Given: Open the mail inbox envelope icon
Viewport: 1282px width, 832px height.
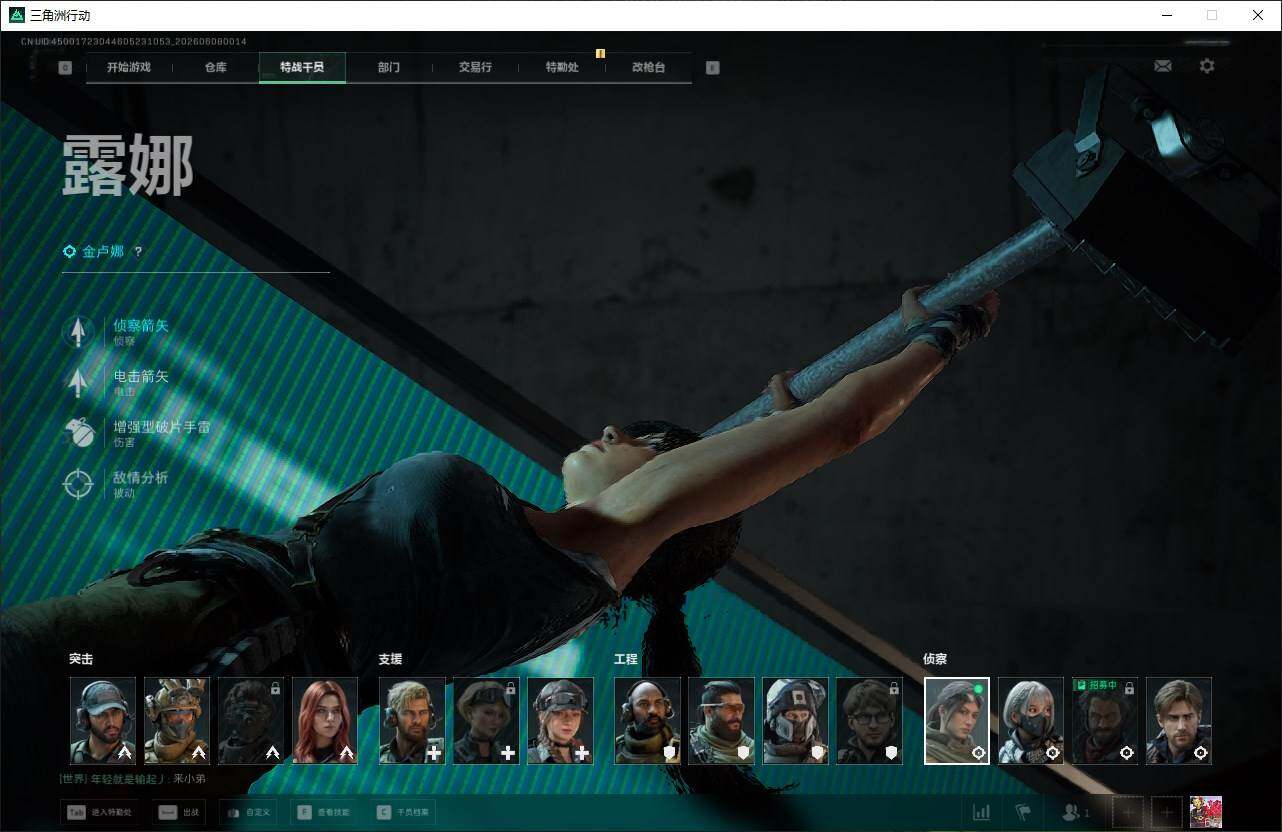Looking at the screenshot, I should pos(1163,66).
